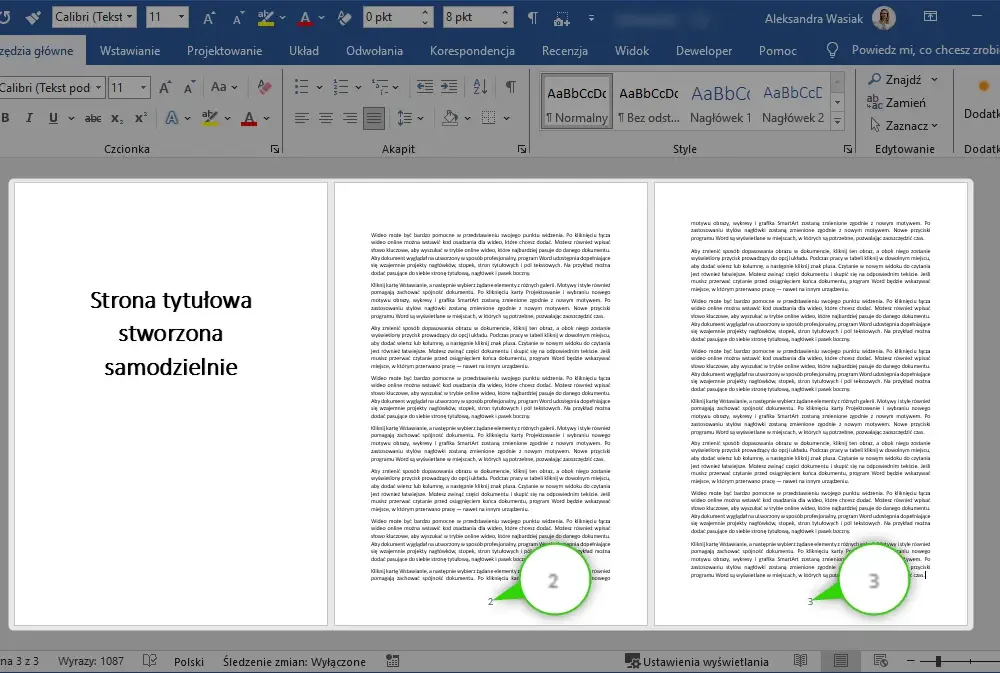Click the Zamień replace button

pos(897,103)
